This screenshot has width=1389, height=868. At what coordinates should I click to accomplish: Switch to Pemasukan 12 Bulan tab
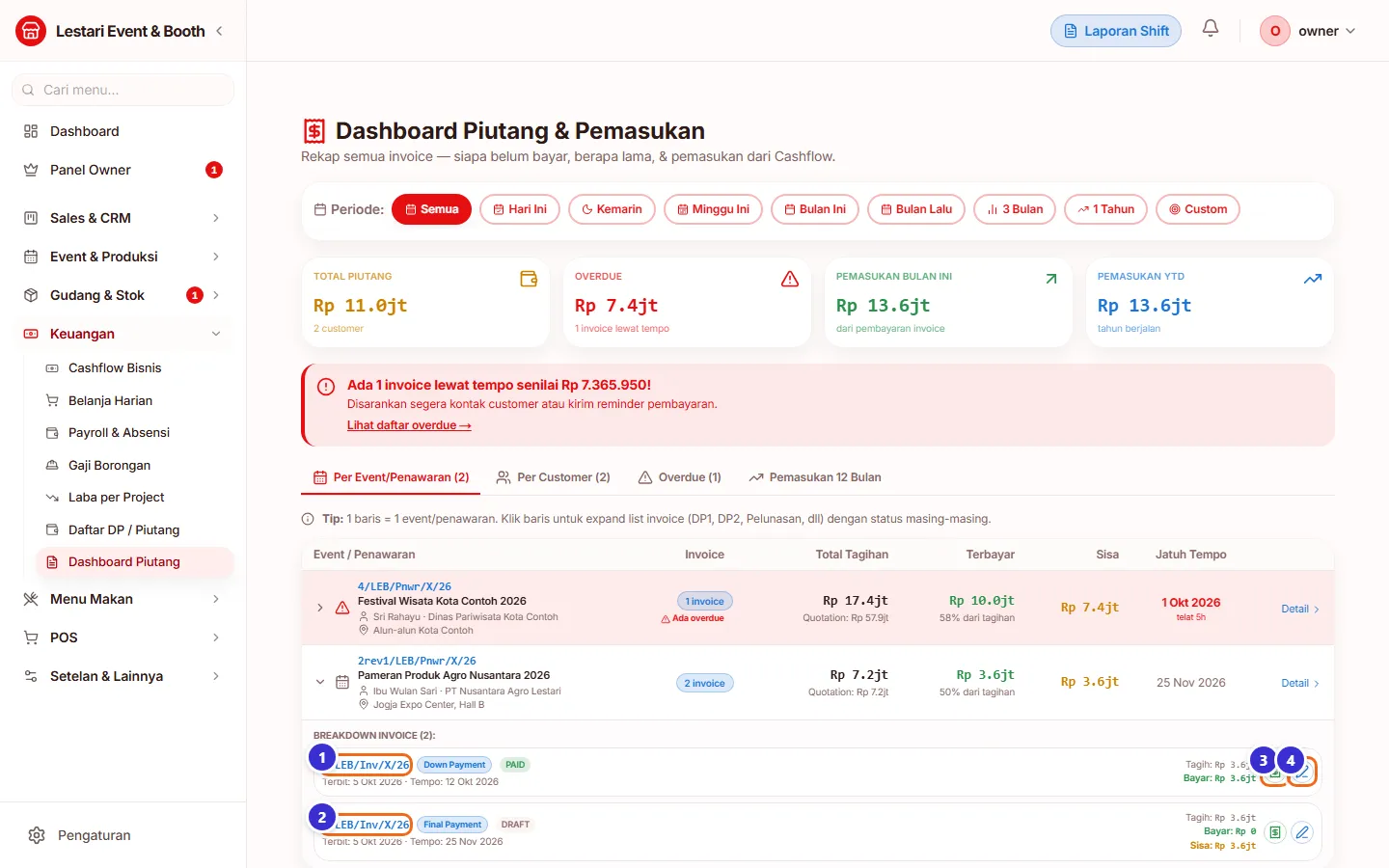click(815, 477)
